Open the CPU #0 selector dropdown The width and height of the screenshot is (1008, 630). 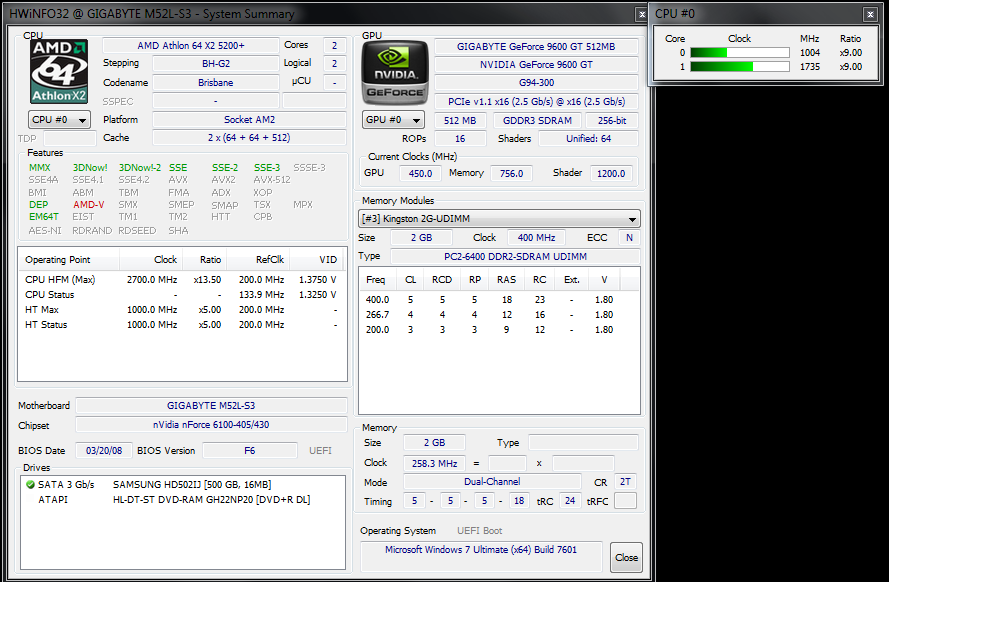pos(59,120)
